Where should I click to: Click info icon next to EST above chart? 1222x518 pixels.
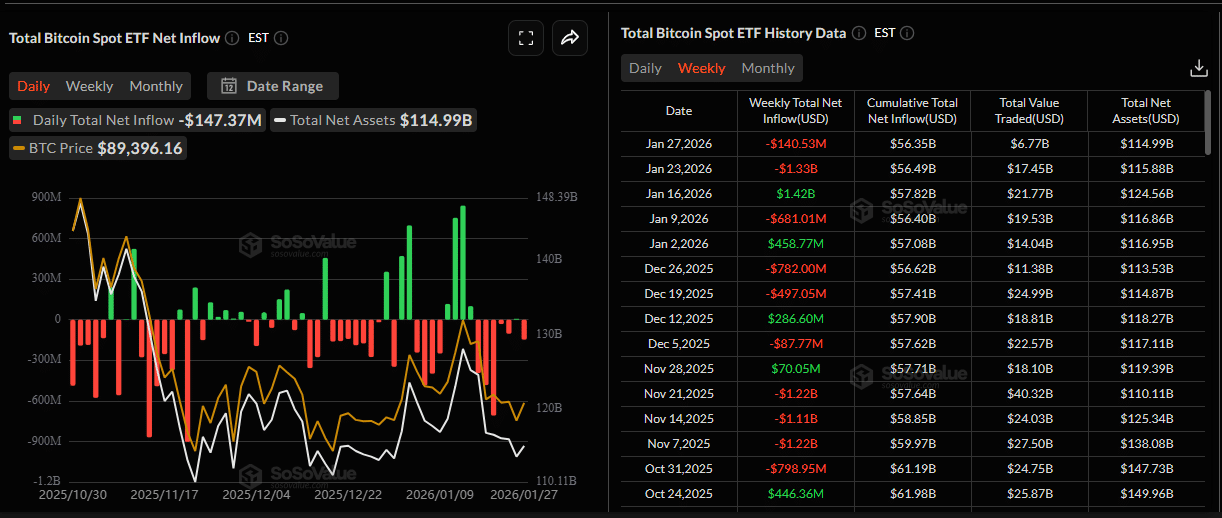tap(281, 38)
